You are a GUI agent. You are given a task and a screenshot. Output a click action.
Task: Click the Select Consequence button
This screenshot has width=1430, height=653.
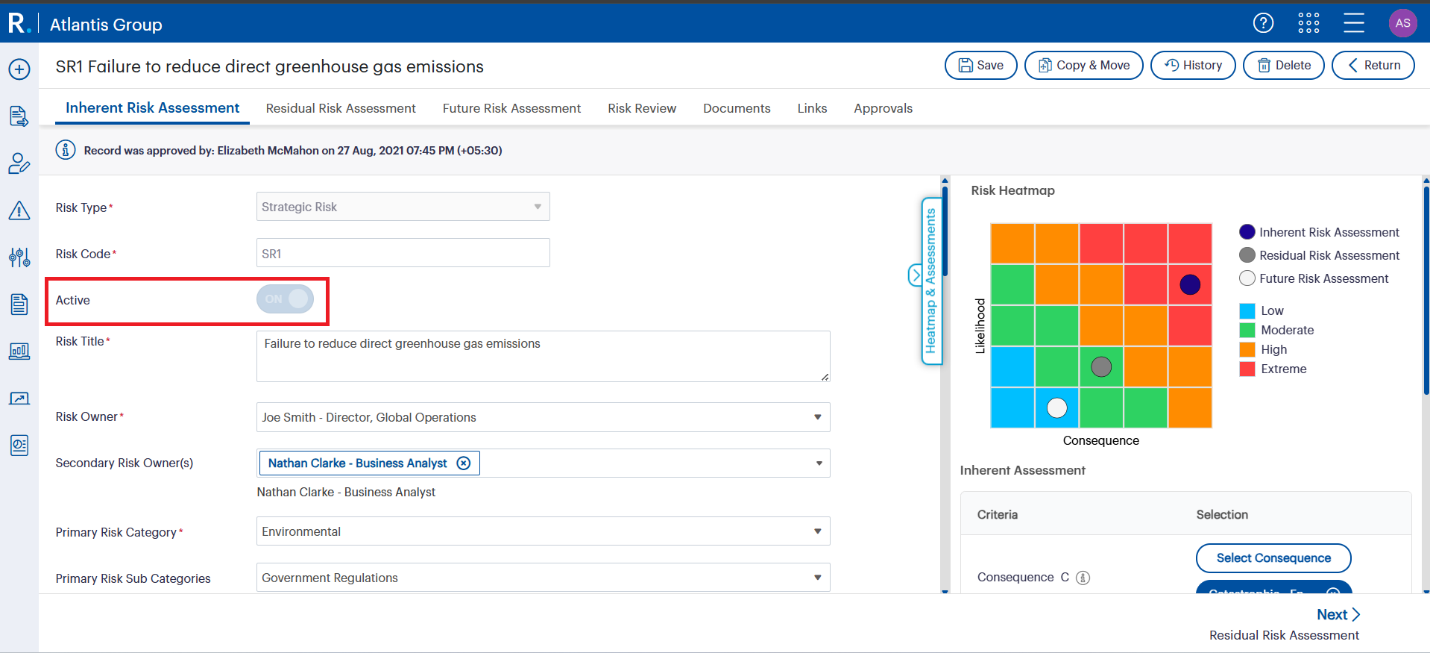pyautogui.click(x=1273, y=558)
